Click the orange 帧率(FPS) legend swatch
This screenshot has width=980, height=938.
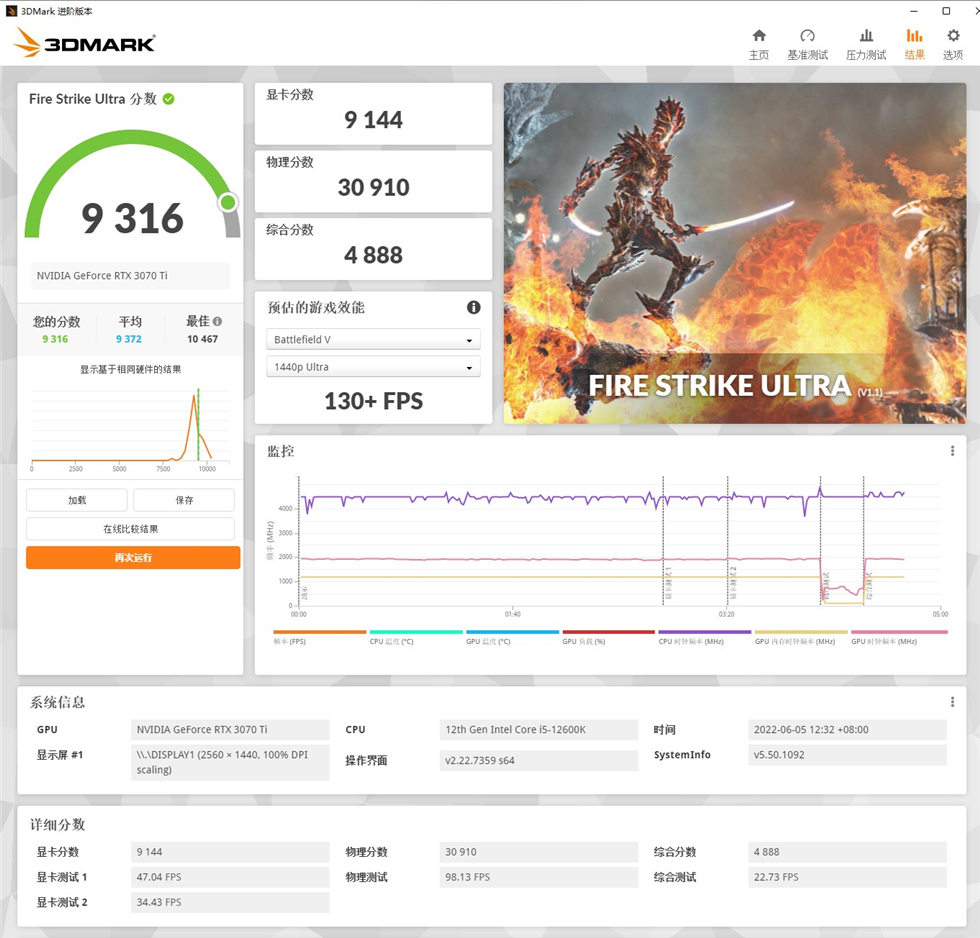point(320,631)
